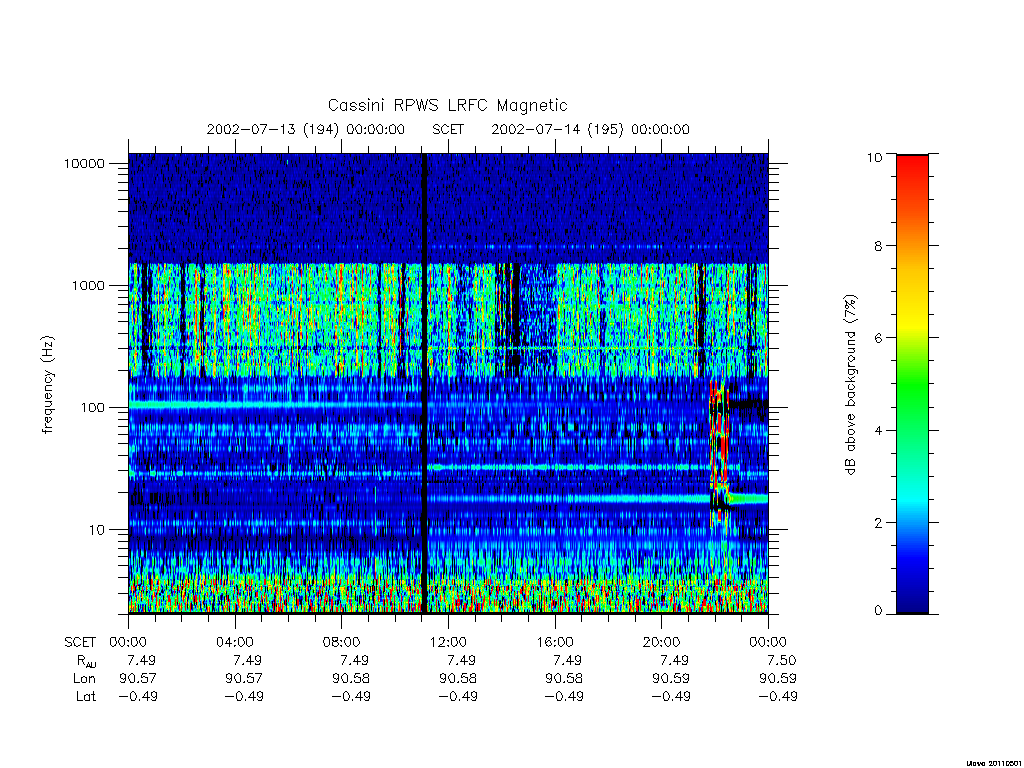Click the "Lat" row label
Viewport: 1024px width, 768px height.
click(x=86, y=696)
